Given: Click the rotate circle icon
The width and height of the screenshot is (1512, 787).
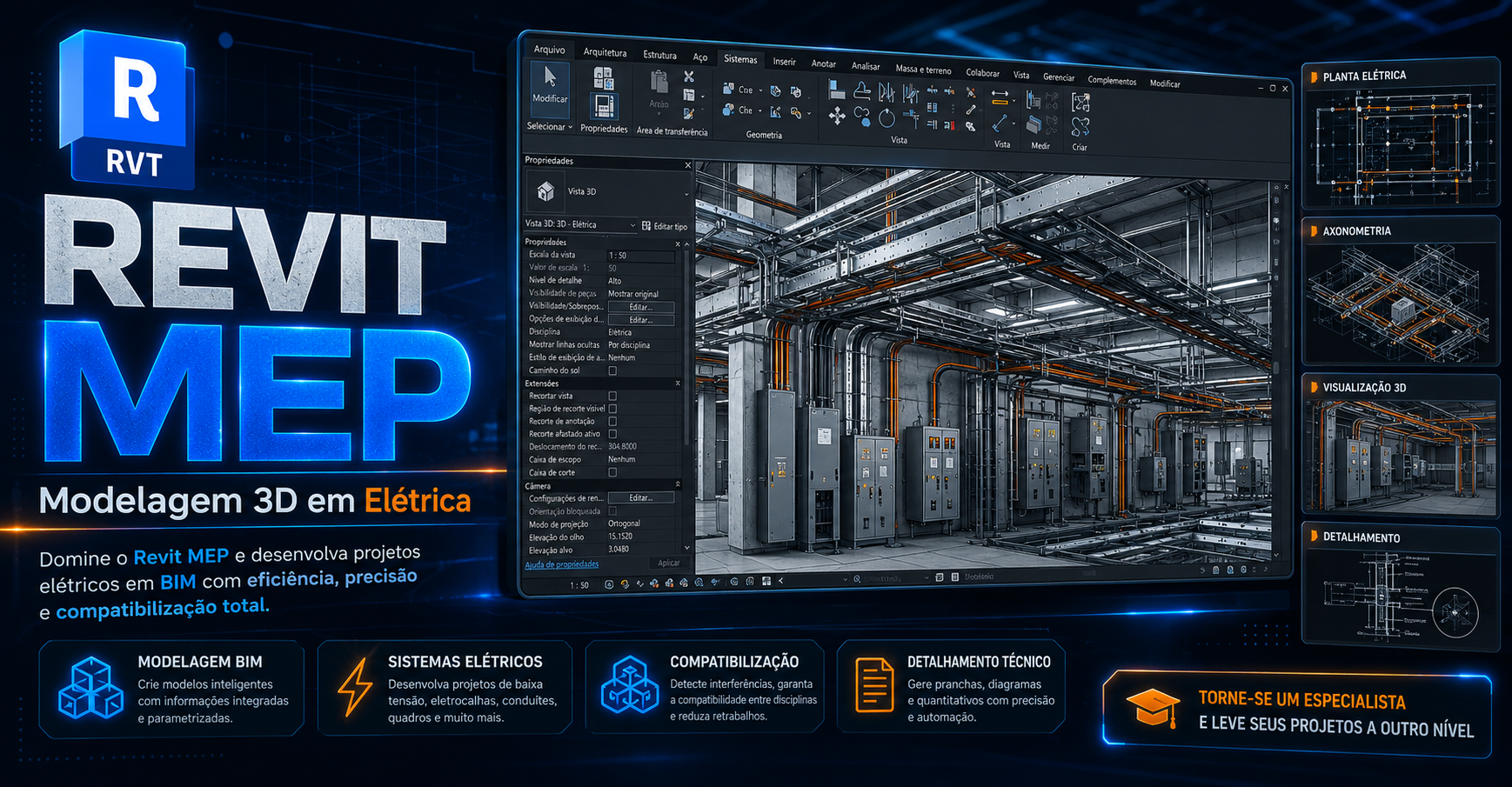Looking at the screenshot, I should (886, 118).
